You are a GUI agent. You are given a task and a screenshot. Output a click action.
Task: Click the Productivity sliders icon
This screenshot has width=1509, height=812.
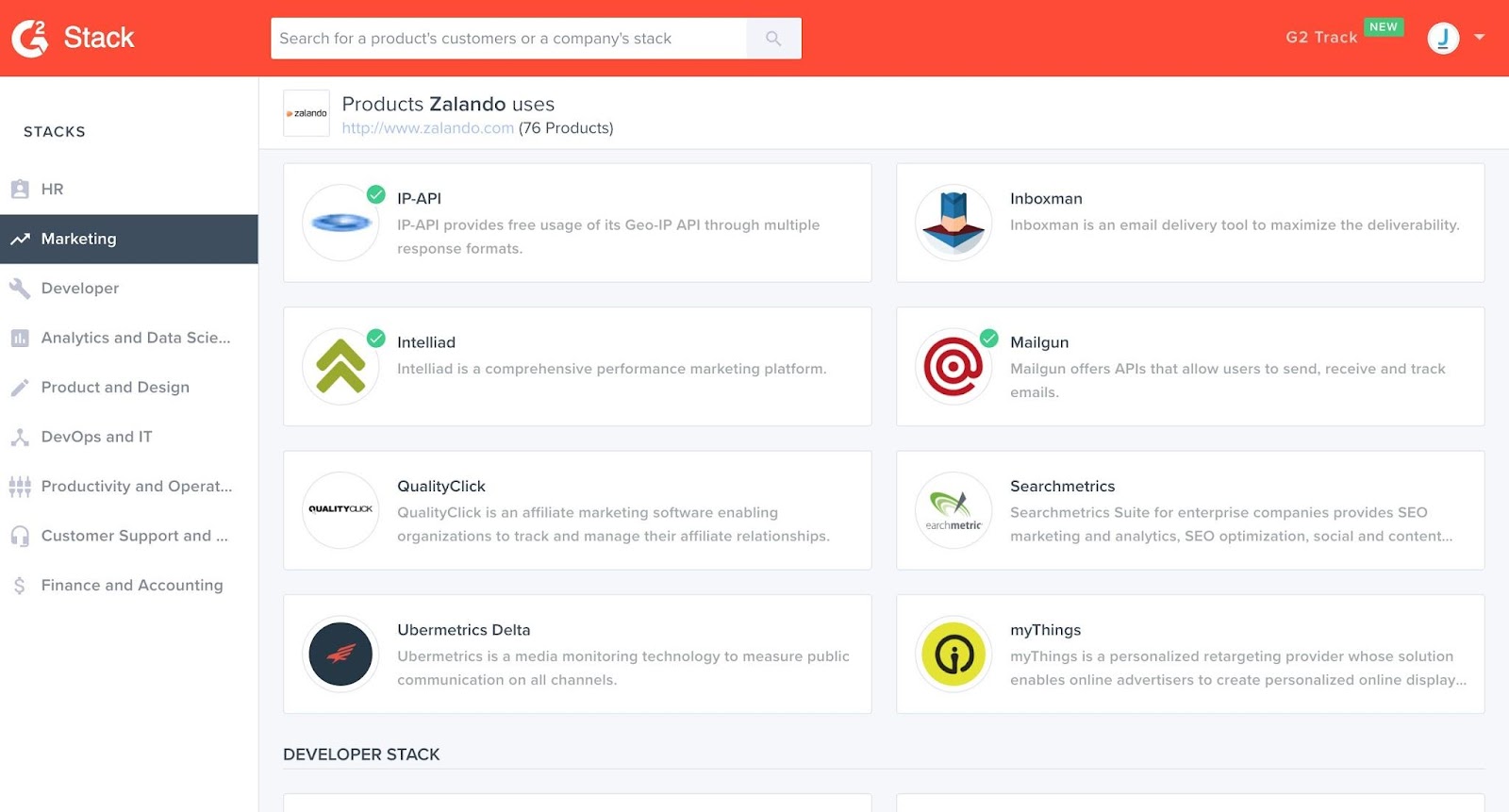(20, 487)
